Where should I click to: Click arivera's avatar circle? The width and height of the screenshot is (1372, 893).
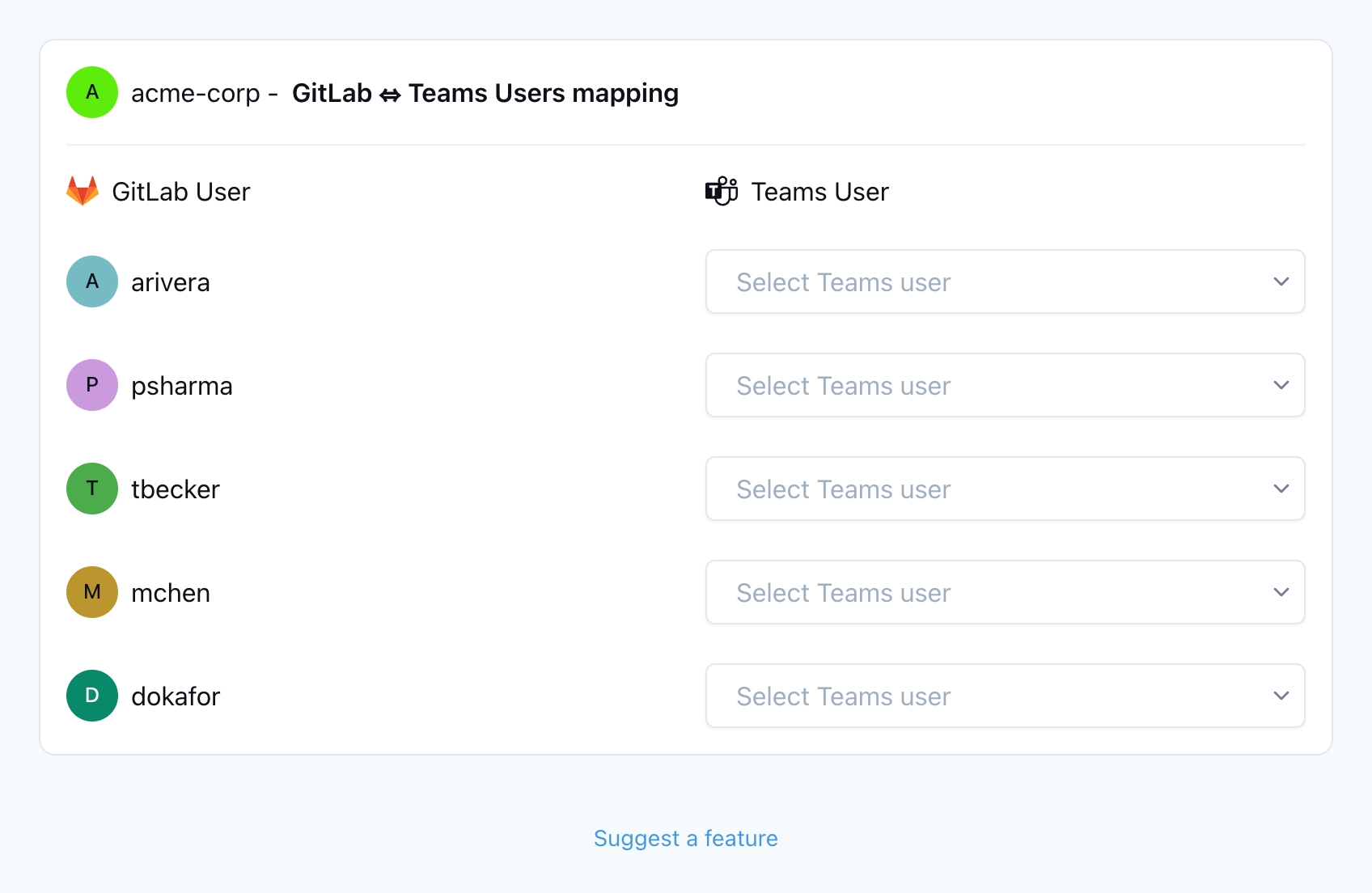pyautogui.click(x=92, y=281)
